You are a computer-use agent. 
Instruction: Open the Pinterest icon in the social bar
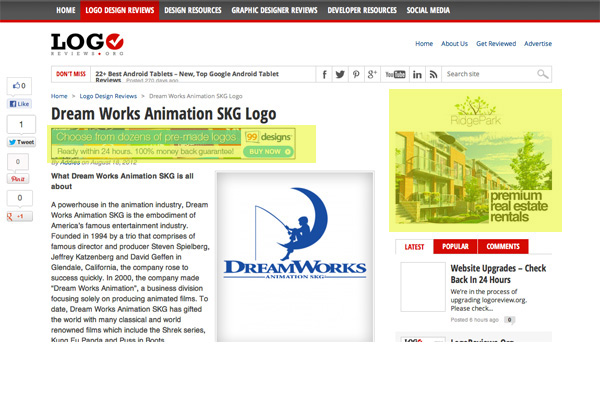click(x=356, y=75)
